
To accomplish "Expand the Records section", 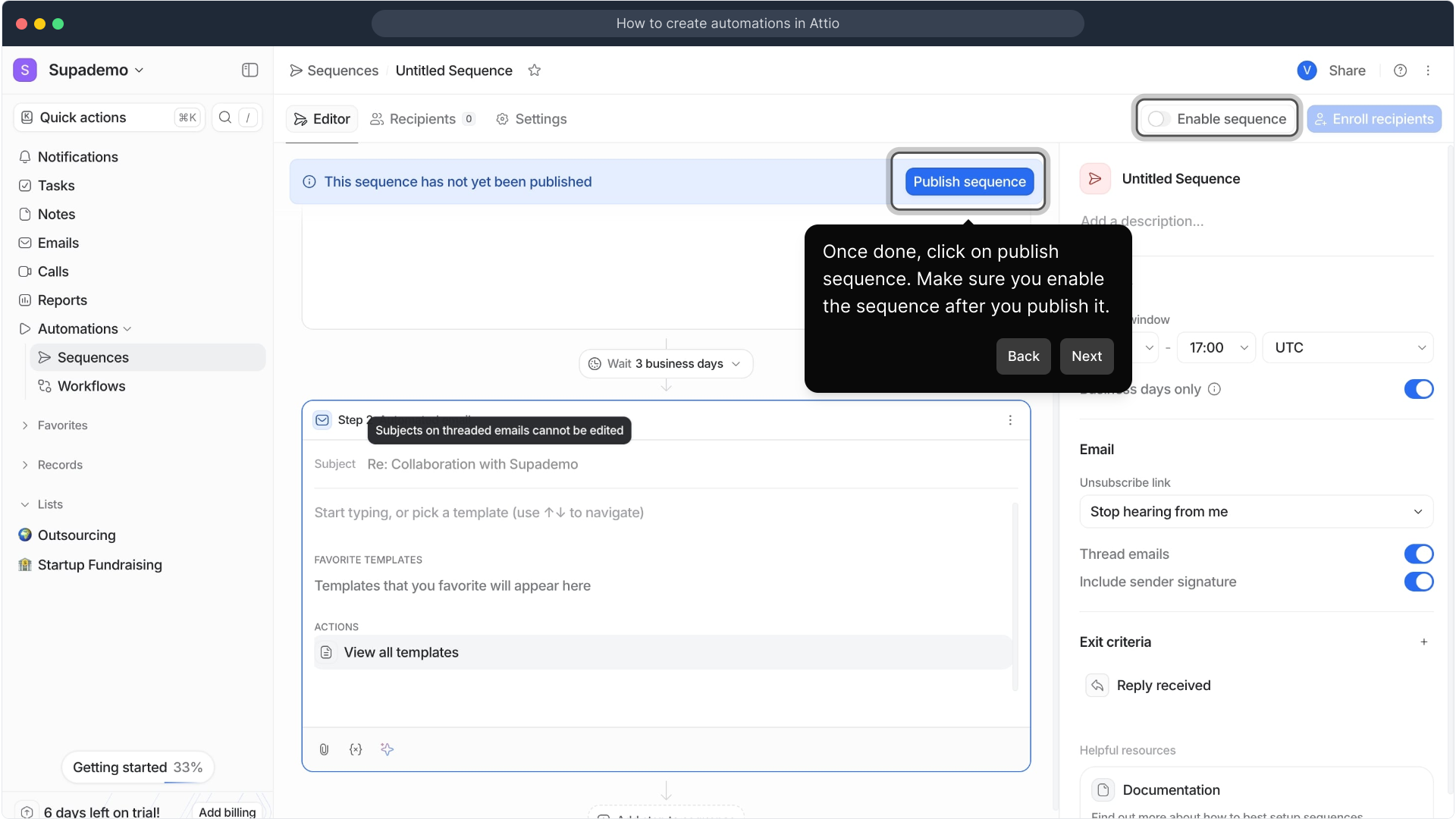I will point(25,466).
